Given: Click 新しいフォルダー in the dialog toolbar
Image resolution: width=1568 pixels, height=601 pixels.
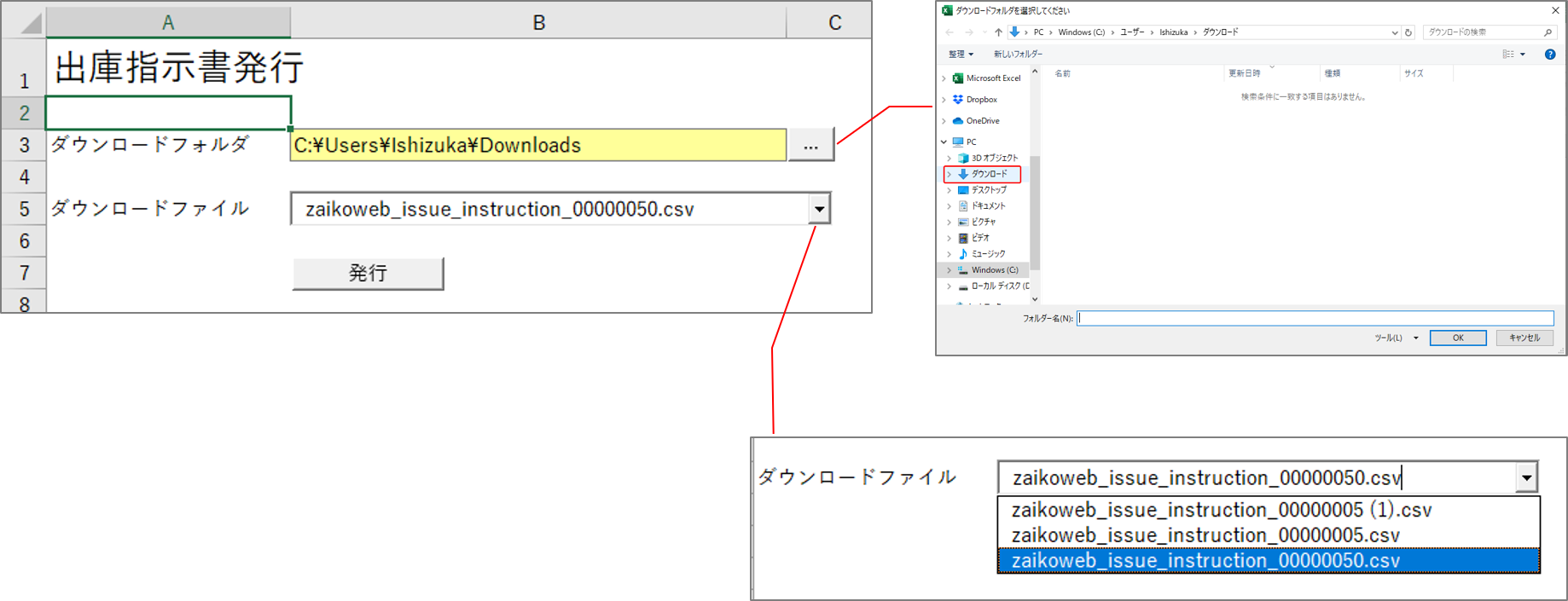Looking at the screenshot, I should point(1017,55).
